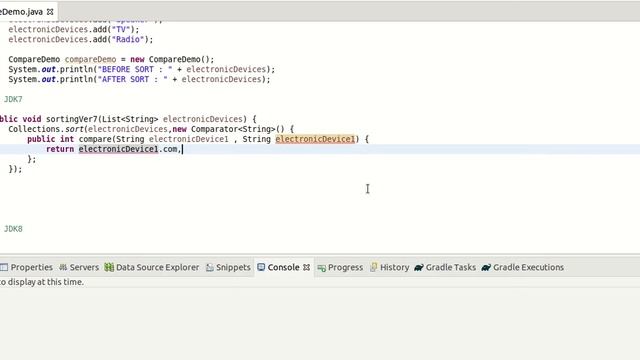The image size is (640, 360).
Task: Click the Servers tab icon
Action: [63, 267]
